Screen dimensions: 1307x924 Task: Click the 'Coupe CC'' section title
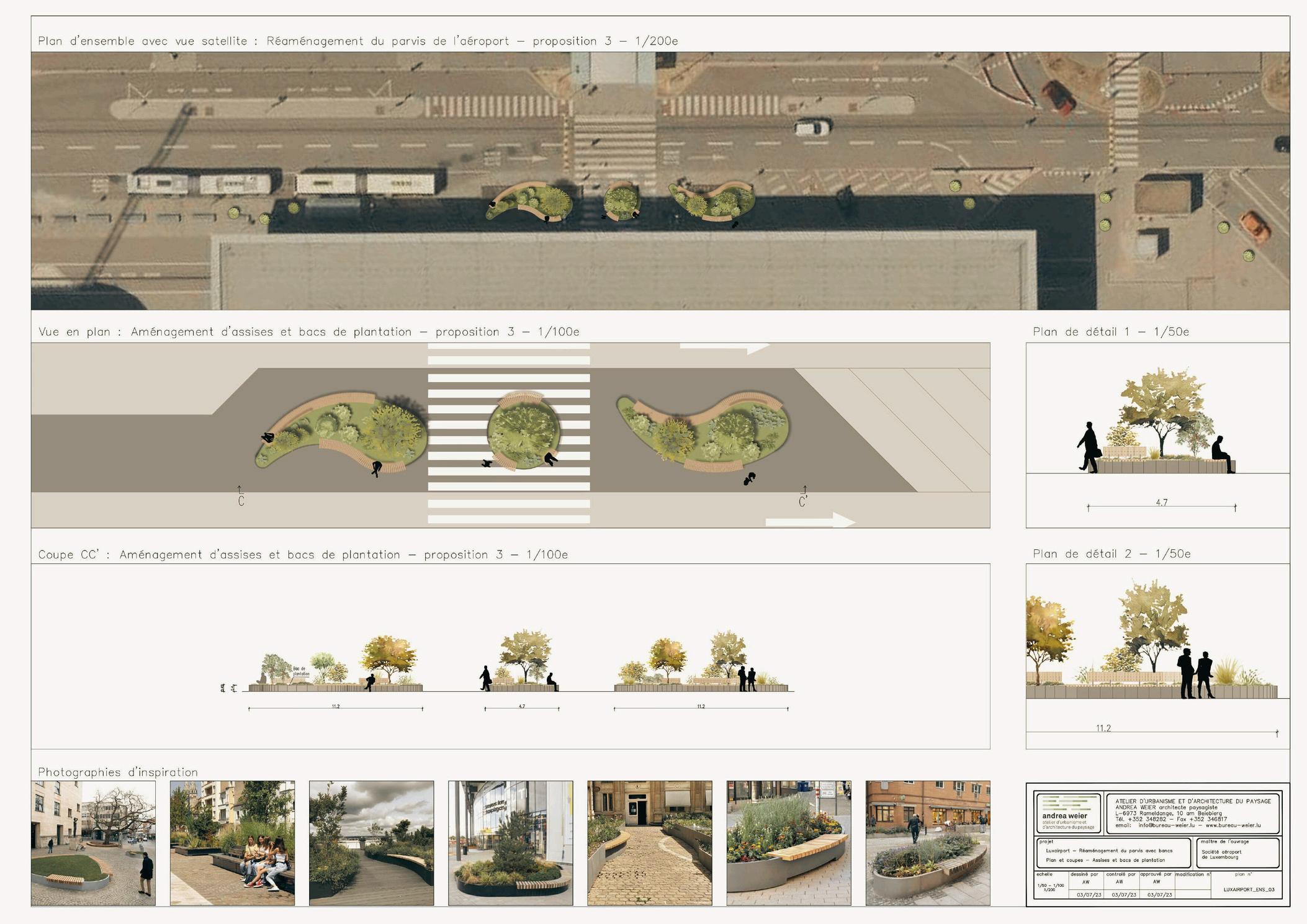coord(303,555)
